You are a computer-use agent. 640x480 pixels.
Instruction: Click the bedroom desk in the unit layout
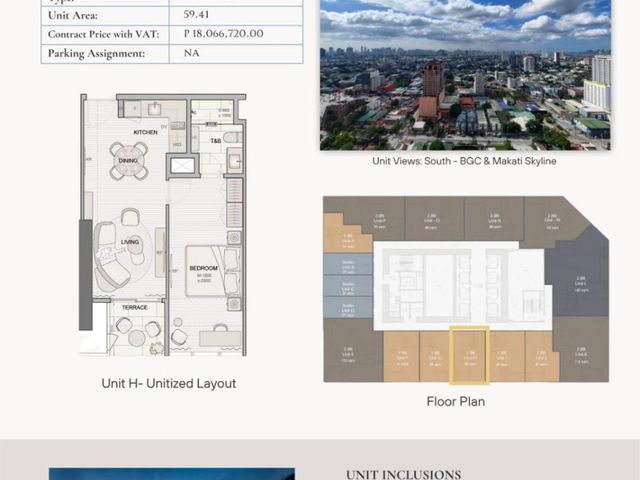coord(220,339)
